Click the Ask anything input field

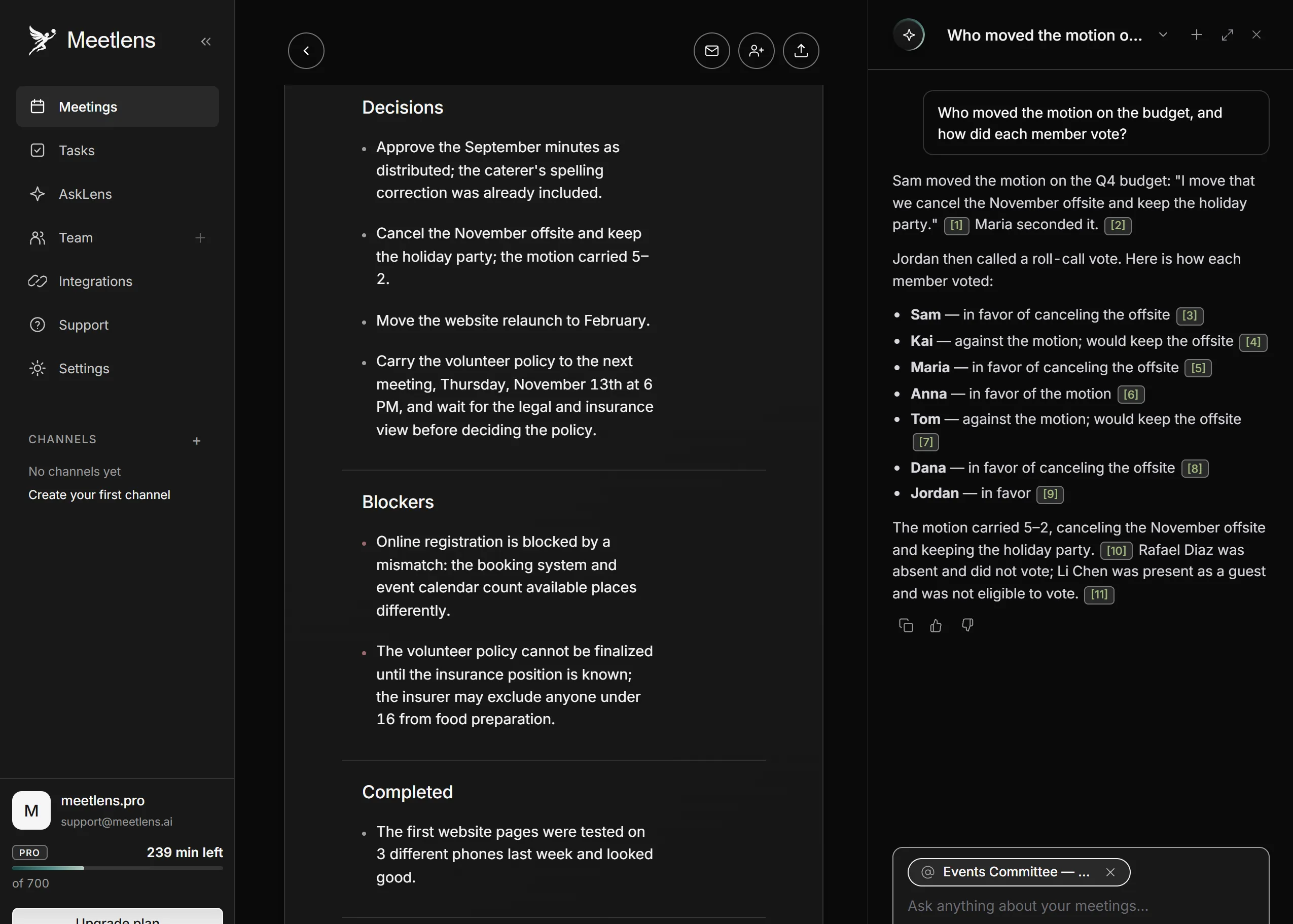(x=1080, y=906)
